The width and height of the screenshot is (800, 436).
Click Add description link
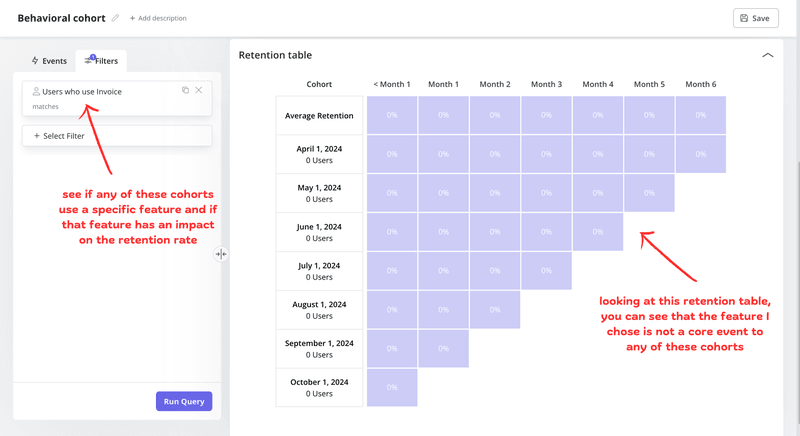point(158,18)
